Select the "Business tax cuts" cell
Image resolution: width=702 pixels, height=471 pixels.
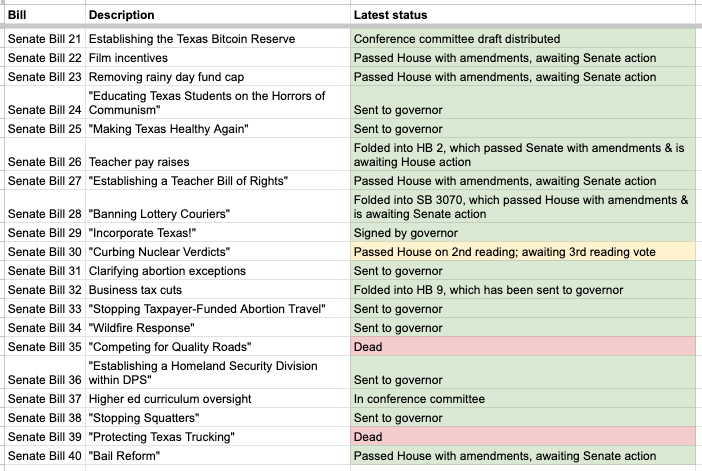pyautogui.click(x=218, y=290)
